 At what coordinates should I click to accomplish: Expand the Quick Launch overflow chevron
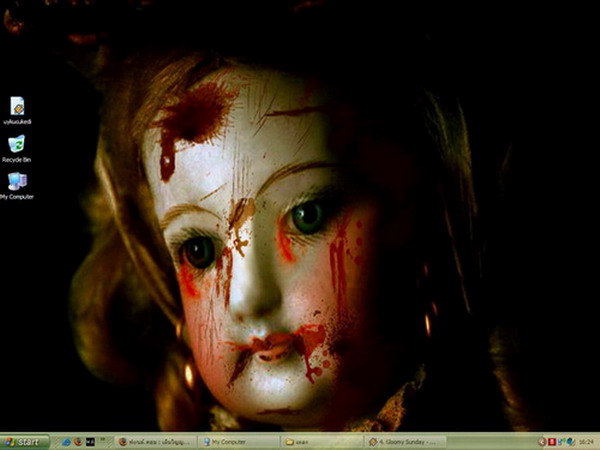pos(103,438)
